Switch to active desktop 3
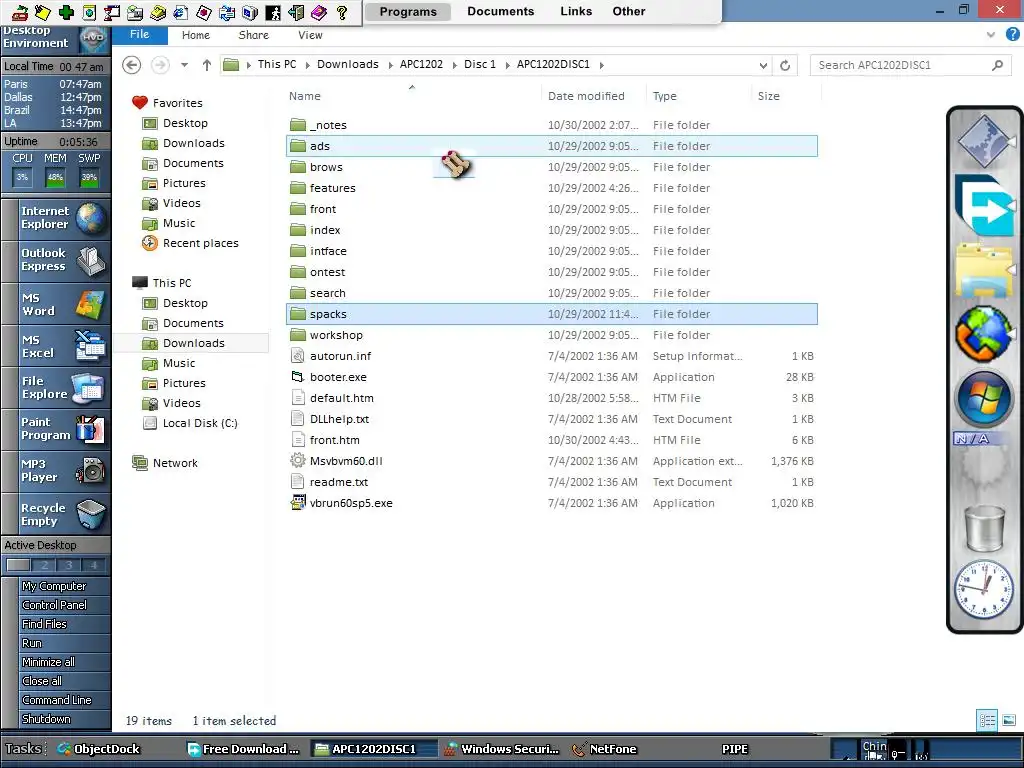1024x768 pixels. 69,565
